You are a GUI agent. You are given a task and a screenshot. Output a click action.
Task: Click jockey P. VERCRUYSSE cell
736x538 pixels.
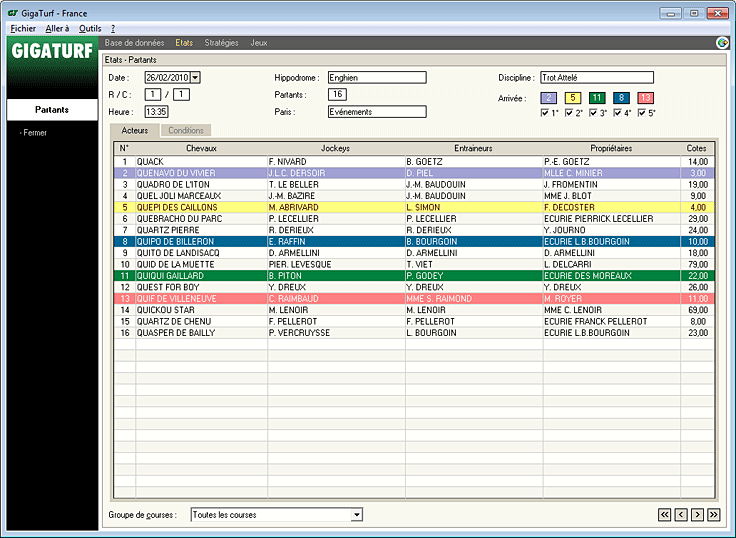[x=336, y=333]
